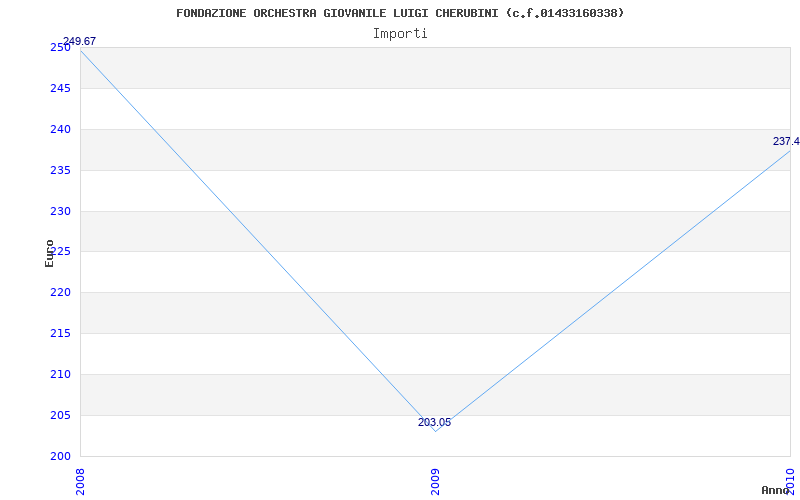800x500 pixels.
Task: Click the 220 y-axis tick label
Action: pyautogui.click(x=60, y=293)
